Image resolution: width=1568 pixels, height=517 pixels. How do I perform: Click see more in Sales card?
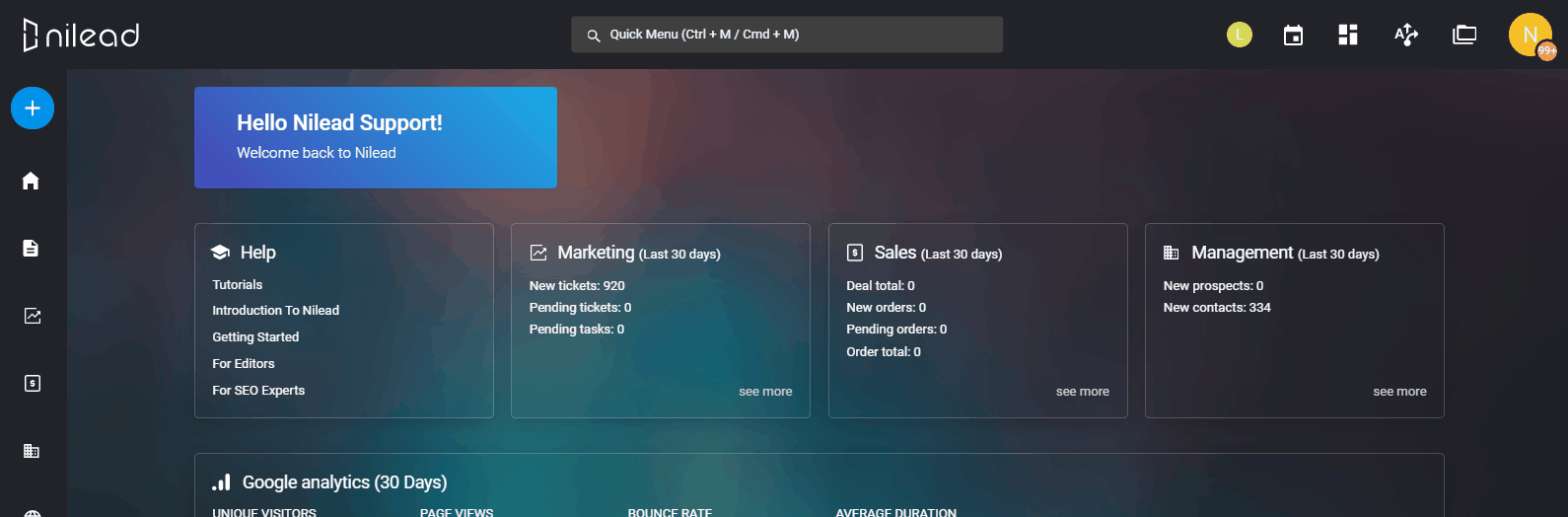click(1083, 392)
